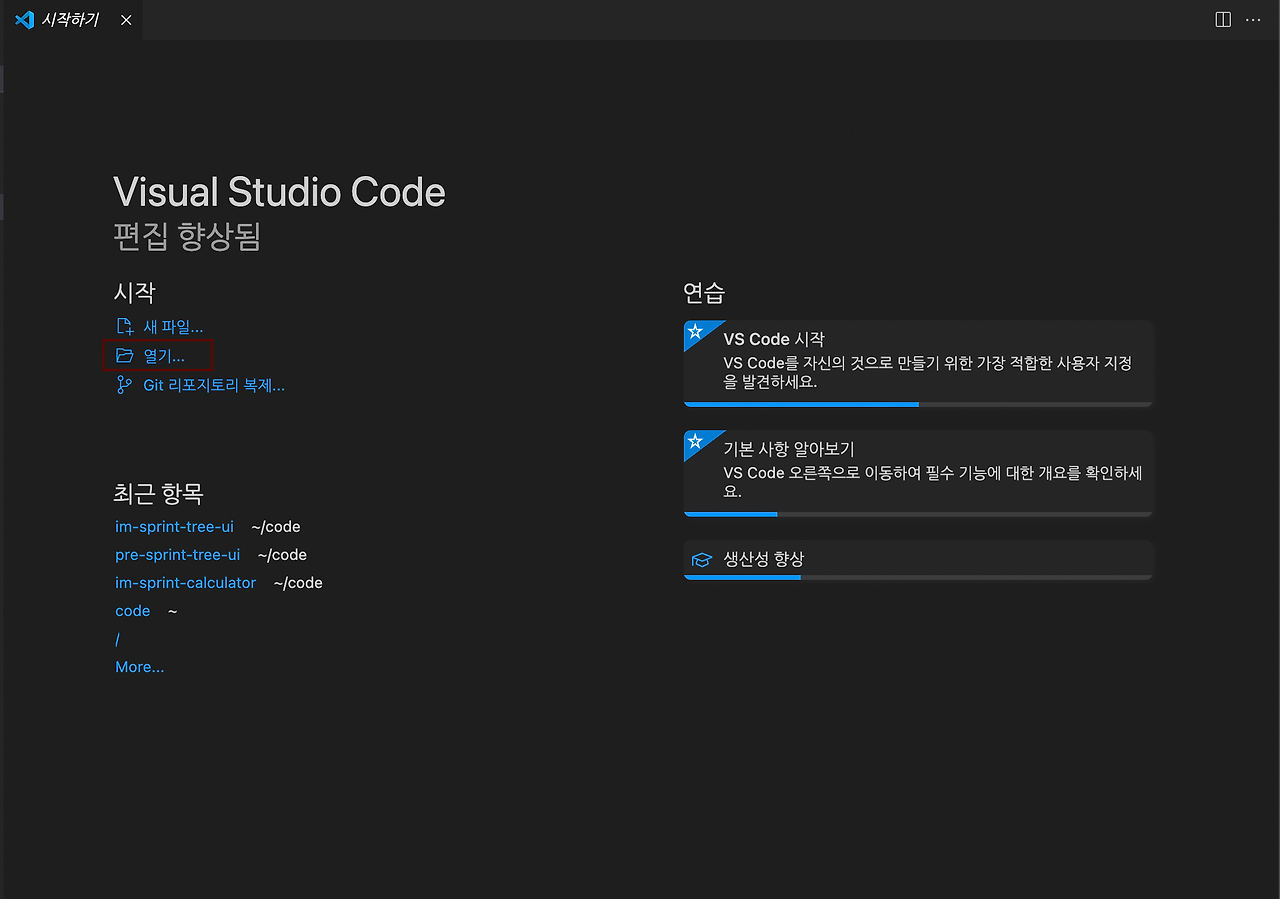Click the ~/code path beside pre-sprint-tree-ui
The height and width of the screenshot is (899, 1280).
[282, 555]
